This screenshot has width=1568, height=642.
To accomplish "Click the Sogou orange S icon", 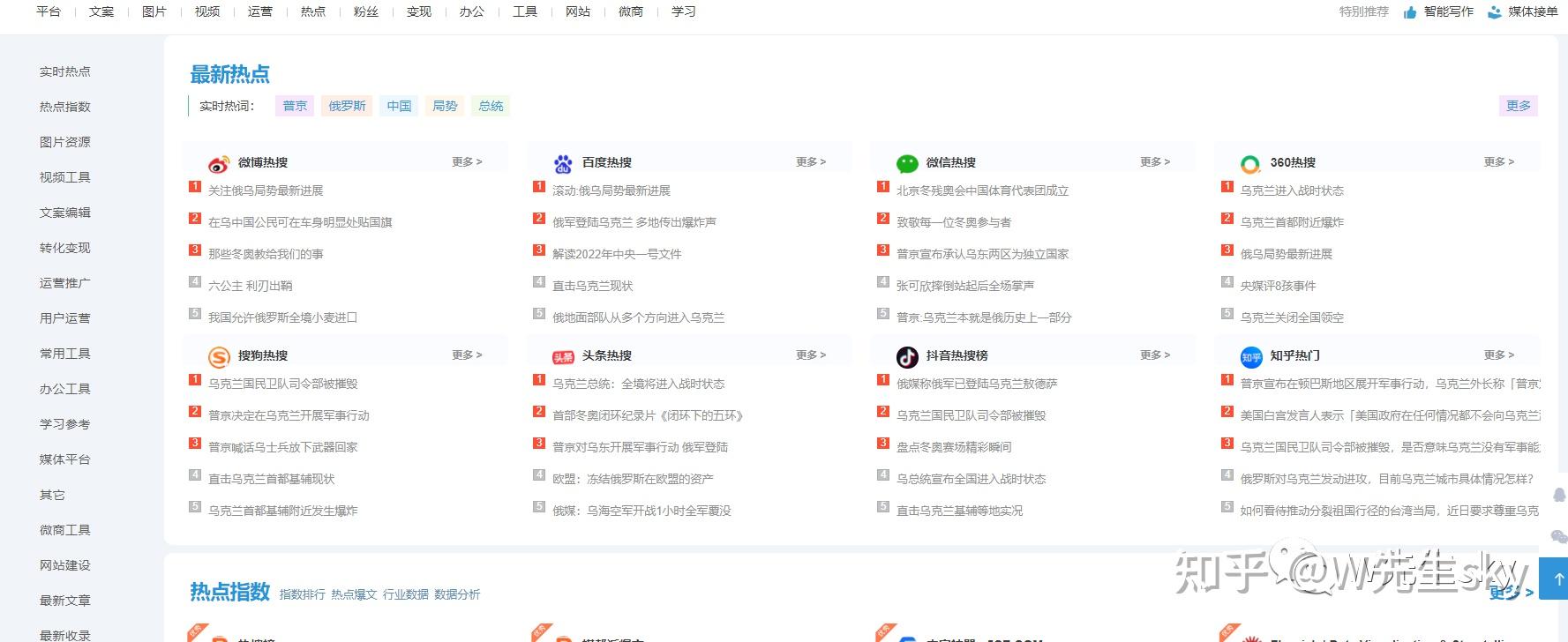I will tap(219, 357).
